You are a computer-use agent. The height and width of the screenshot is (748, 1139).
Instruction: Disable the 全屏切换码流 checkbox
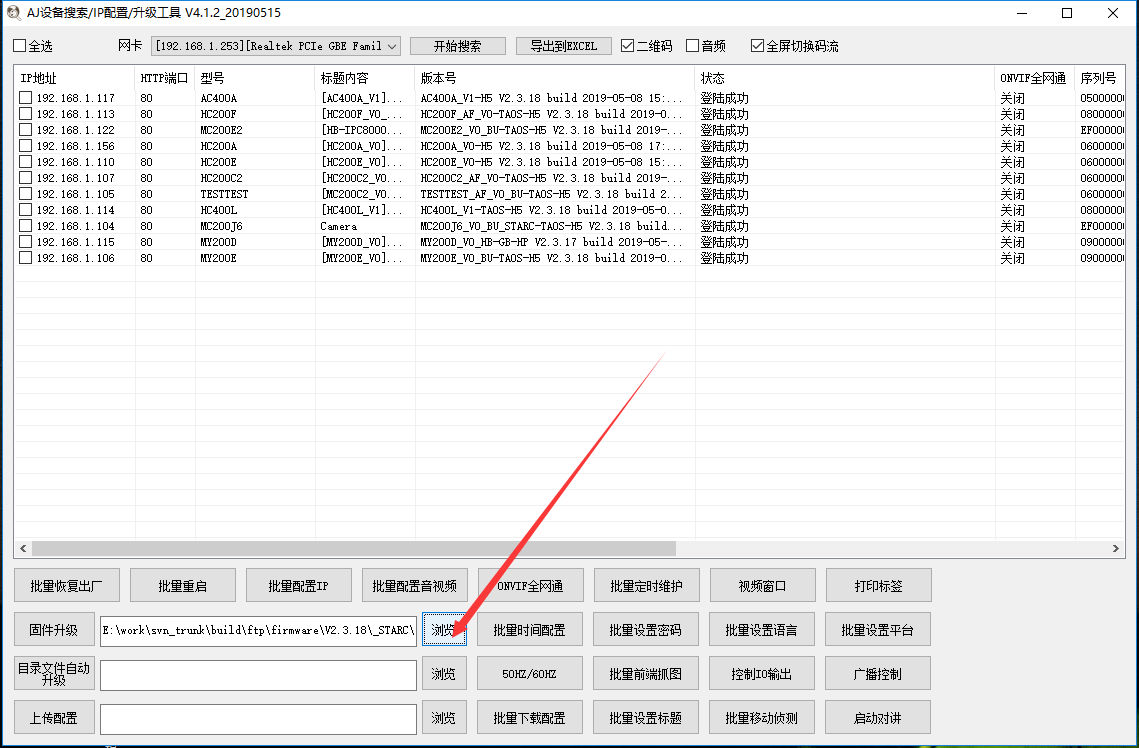tap(759, 45)
